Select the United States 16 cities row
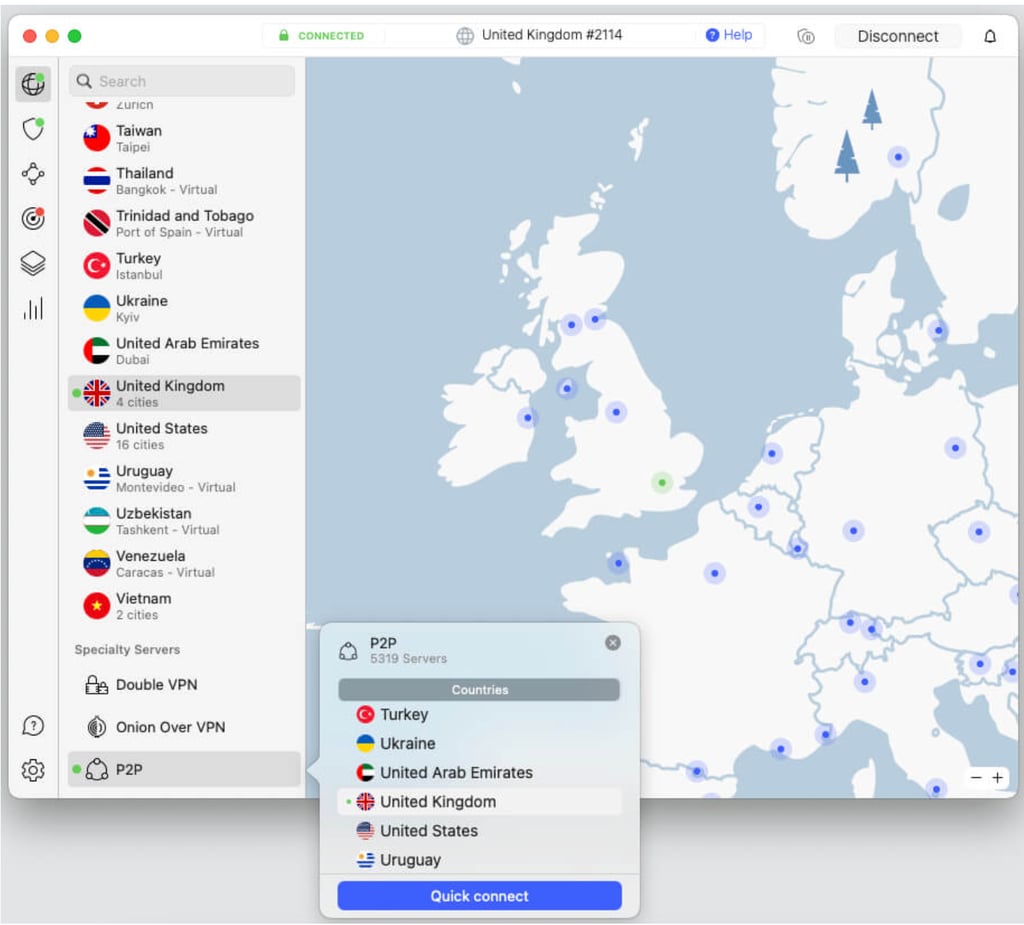1024x925 pixels. tap(184, 436)
